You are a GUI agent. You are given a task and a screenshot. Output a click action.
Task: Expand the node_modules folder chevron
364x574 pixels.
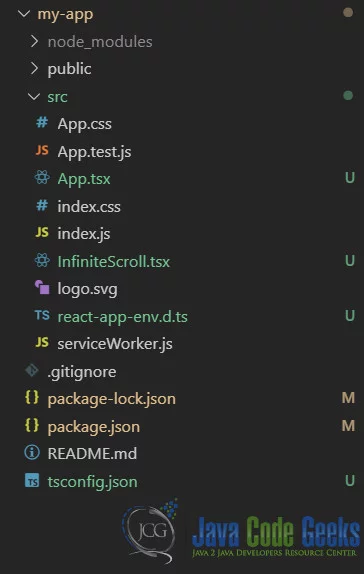click(x=34, y=41)
